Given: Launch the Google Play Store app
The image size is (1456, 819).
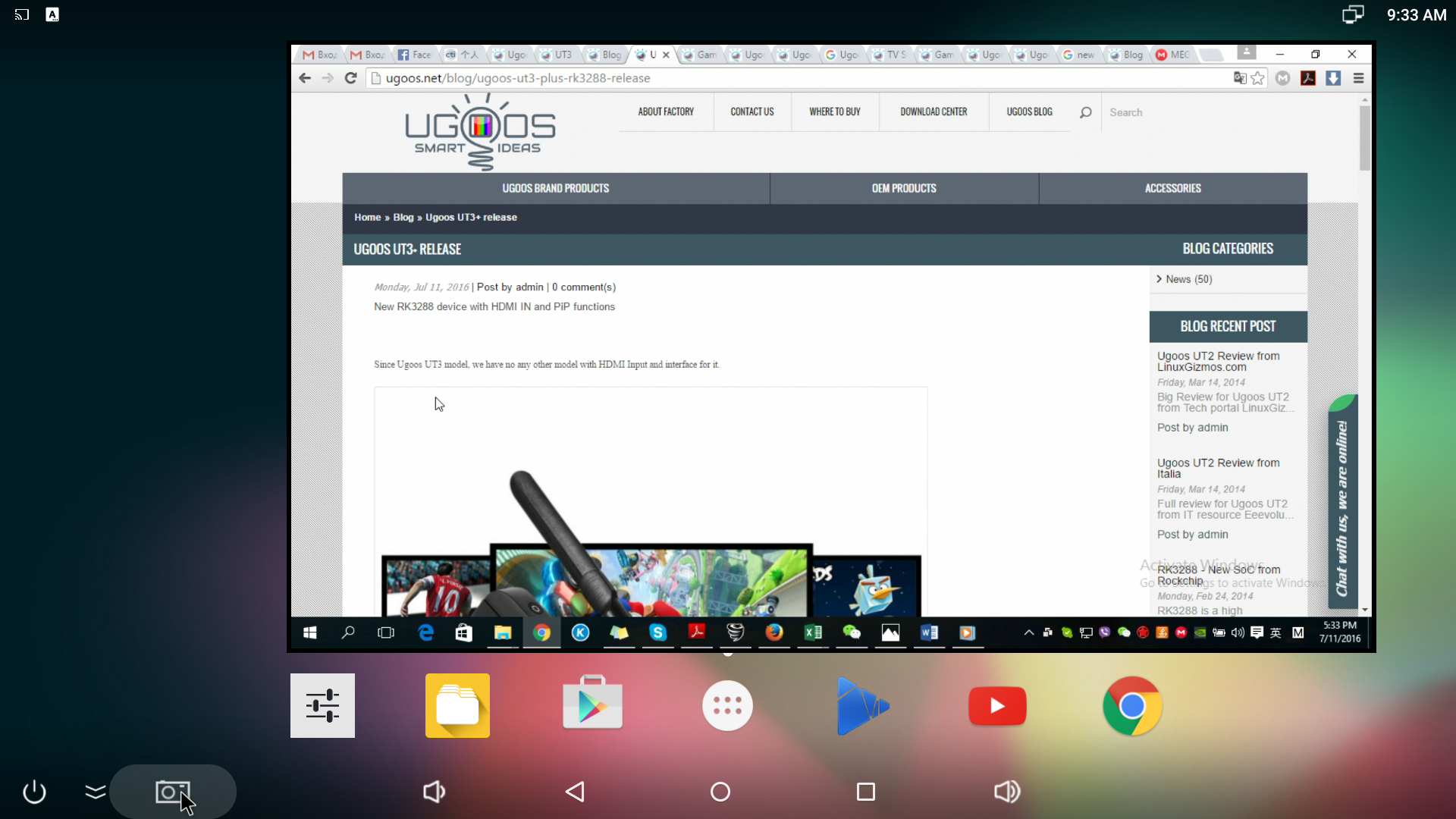Looking at the screenshot, I should 592,703.
